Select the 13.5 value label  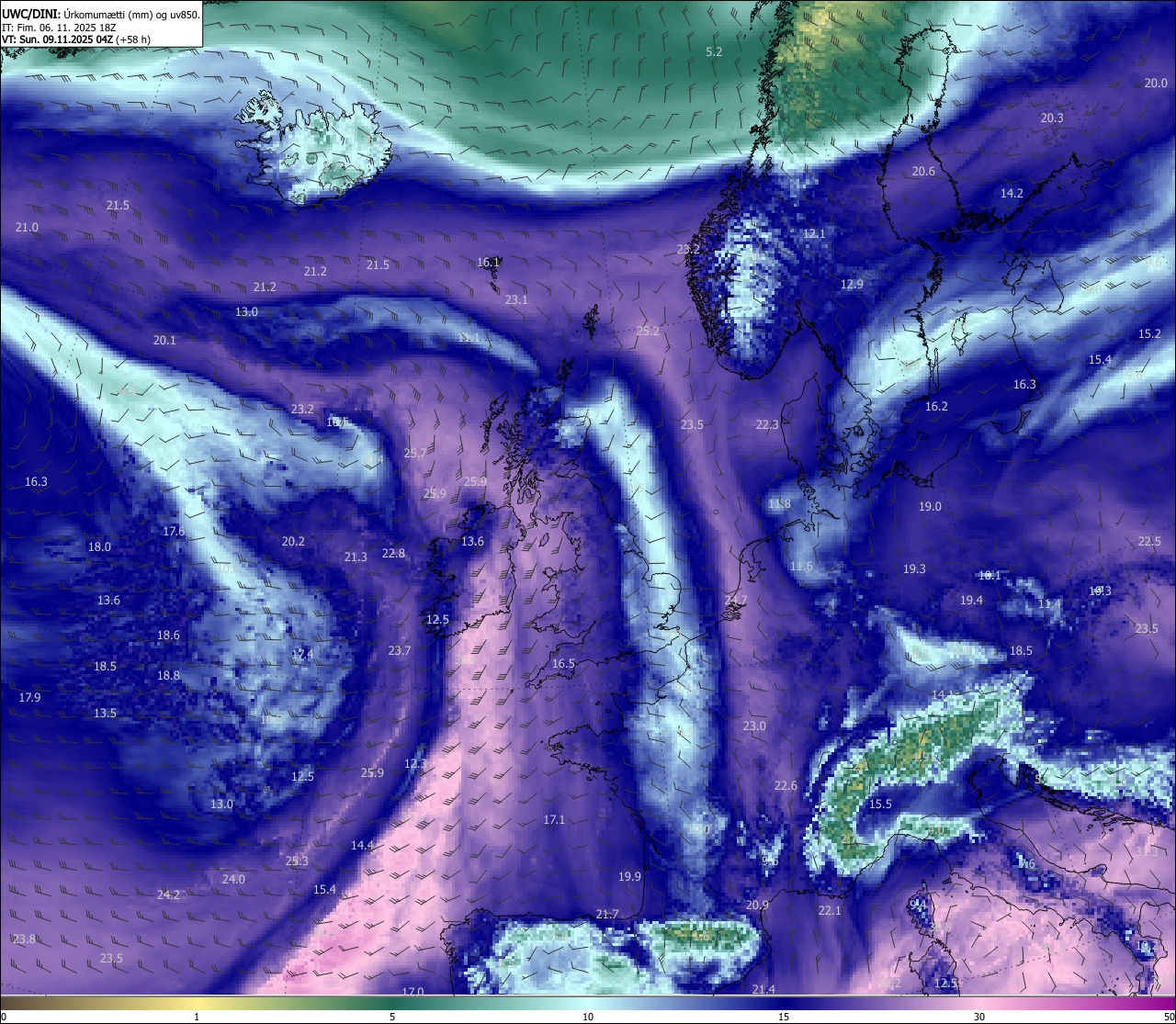105,714
